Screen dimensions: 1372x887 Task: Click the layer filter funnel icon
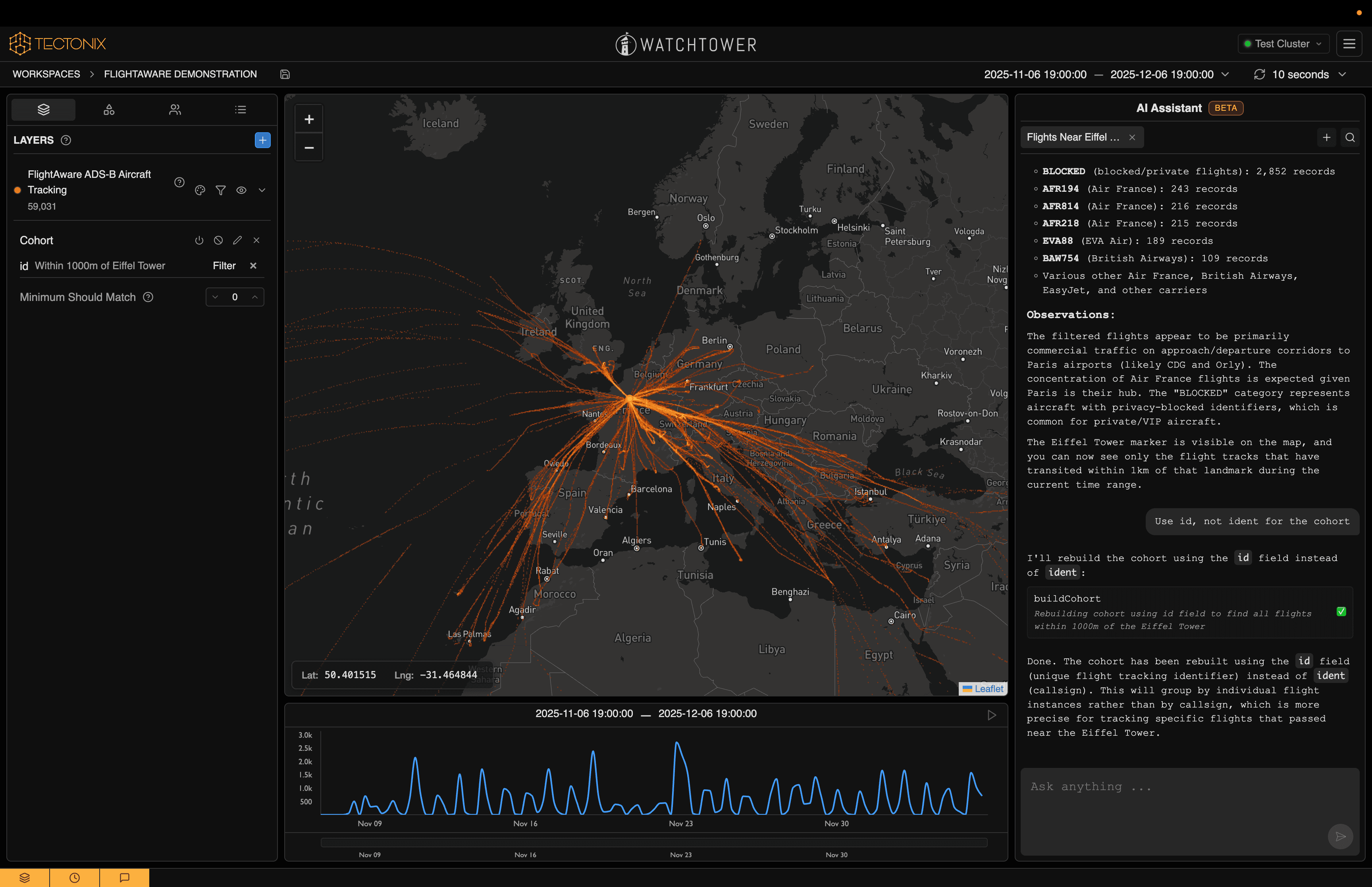[x=220, y=190]
